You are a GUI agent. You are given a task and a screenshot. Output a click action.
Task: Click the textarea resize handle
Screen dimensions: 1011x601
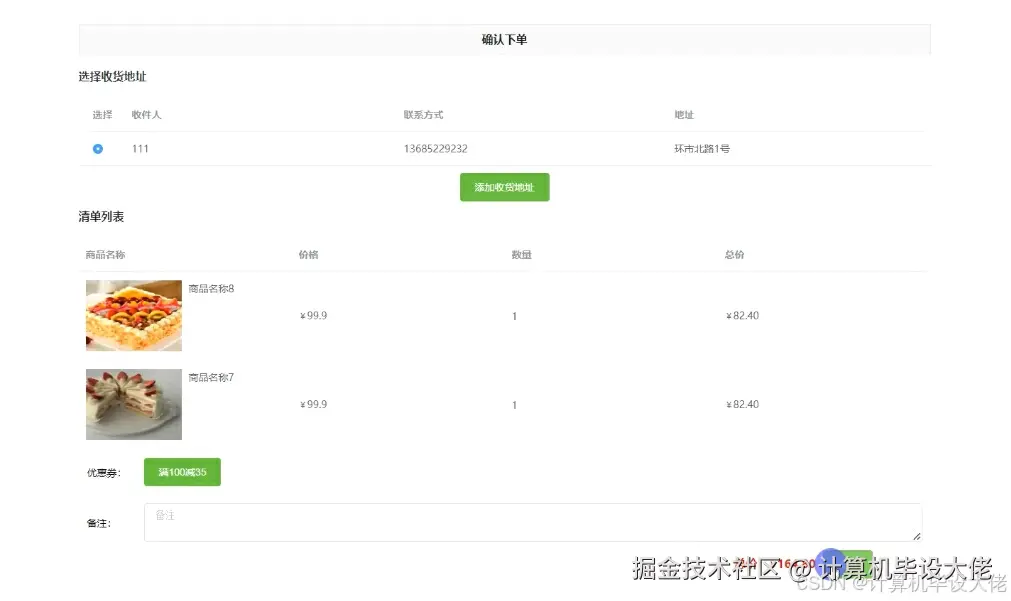(916, 537)
